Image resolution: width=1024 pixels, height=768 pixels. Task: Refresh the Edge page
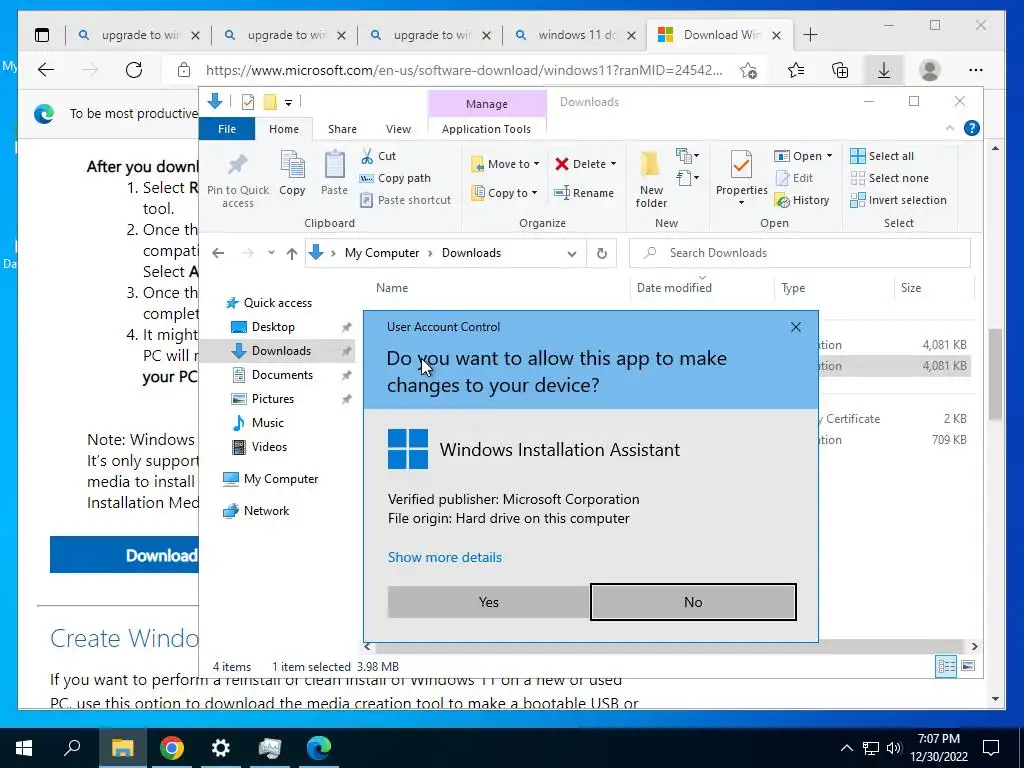pyautogui.click(x=134, y=70)
